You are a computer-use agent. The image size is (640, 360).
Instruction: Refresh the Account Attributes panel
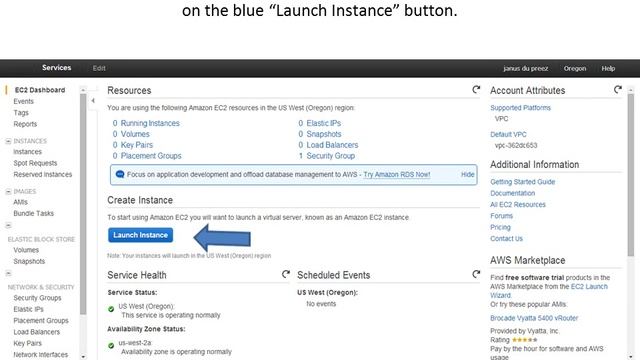click(618, 89)
